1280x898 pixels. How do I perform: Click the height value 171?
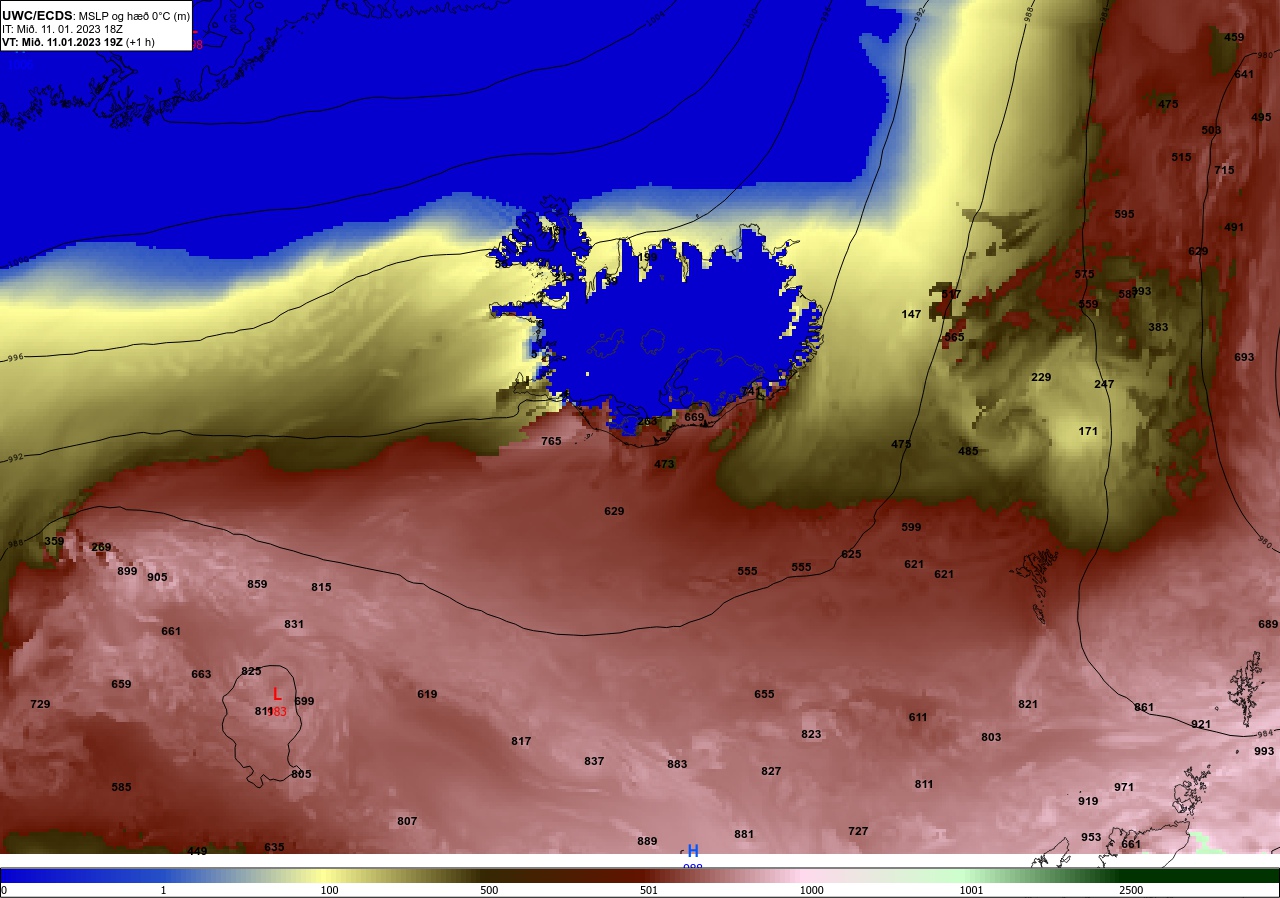[x=1088, y=431]
